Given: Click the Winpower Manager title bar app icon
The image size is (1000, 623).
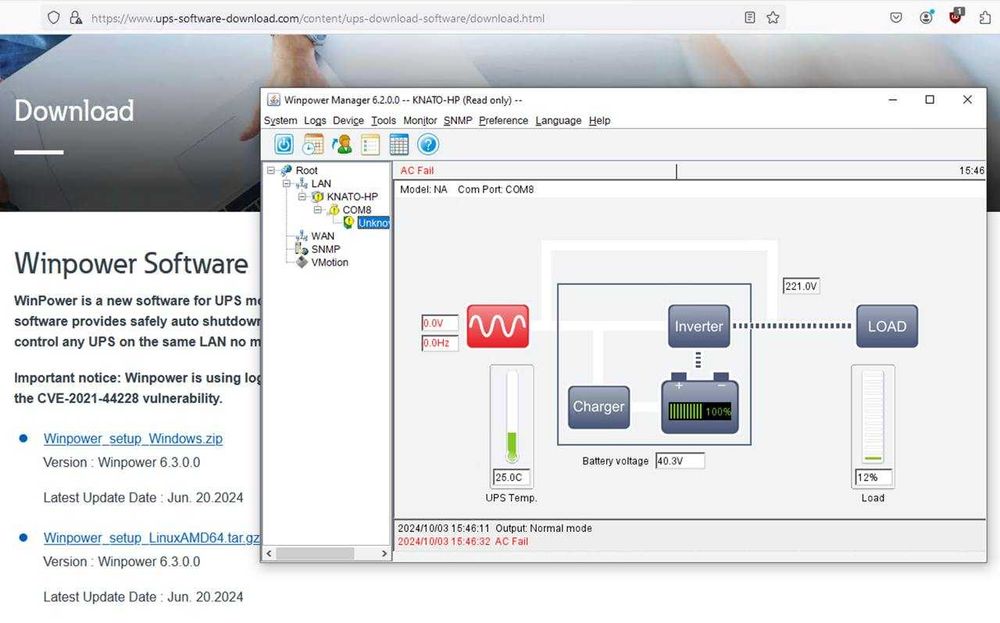Looking at the screenshot, I should pyautogui.click(x=274, y=99).
